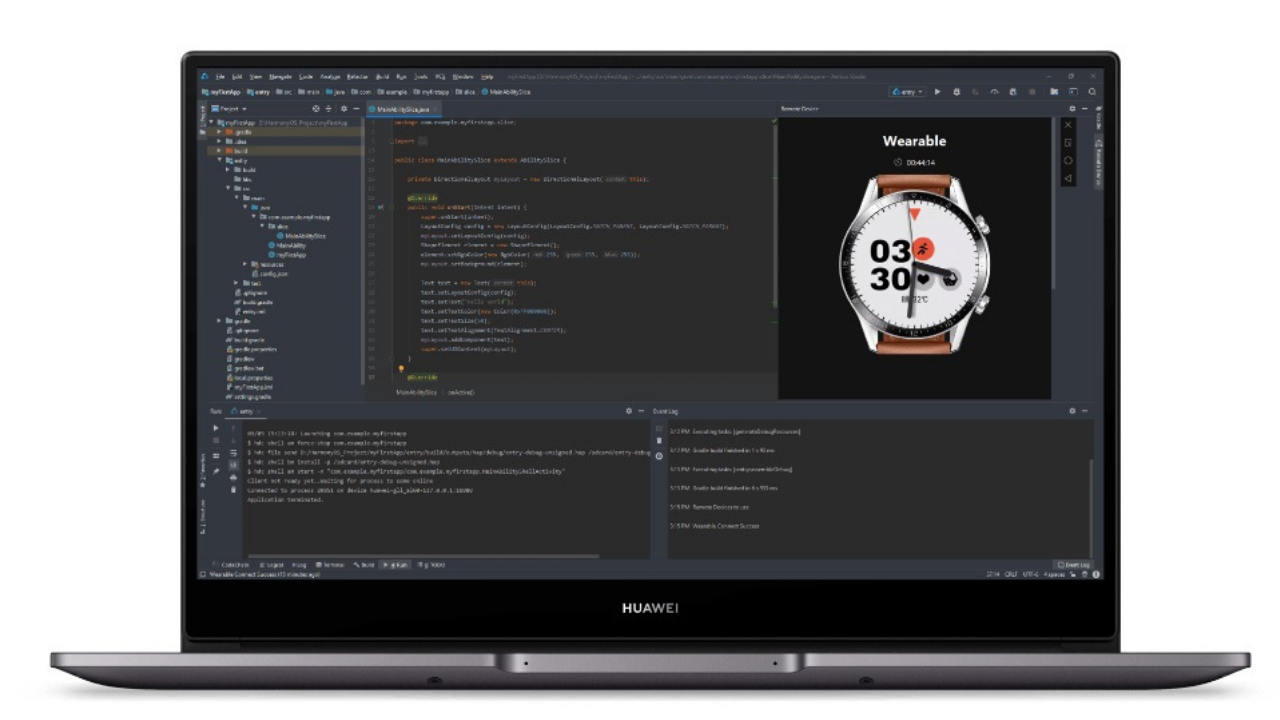Minimize the Remote Device panel

(1085, 109)
